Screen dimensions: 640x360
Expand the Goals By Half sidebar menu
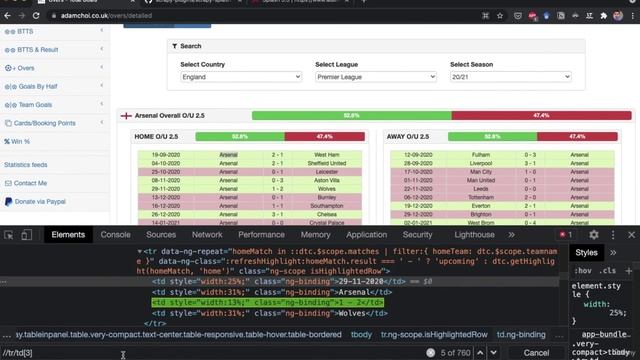tap(55, 87)
